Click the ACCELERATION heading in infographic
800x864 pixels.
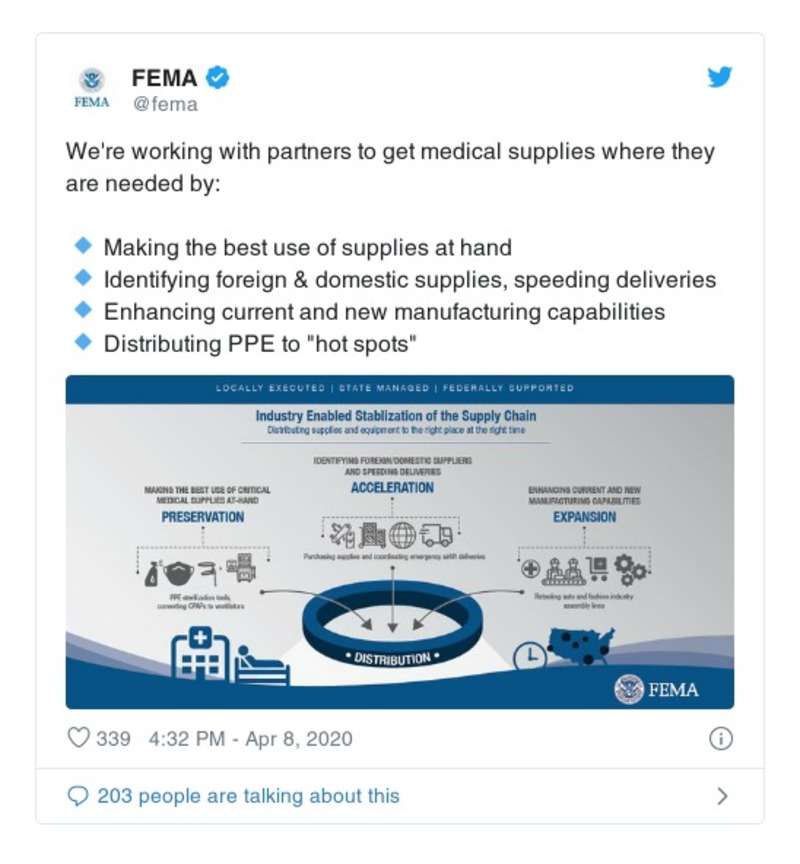tap(392, 488)
